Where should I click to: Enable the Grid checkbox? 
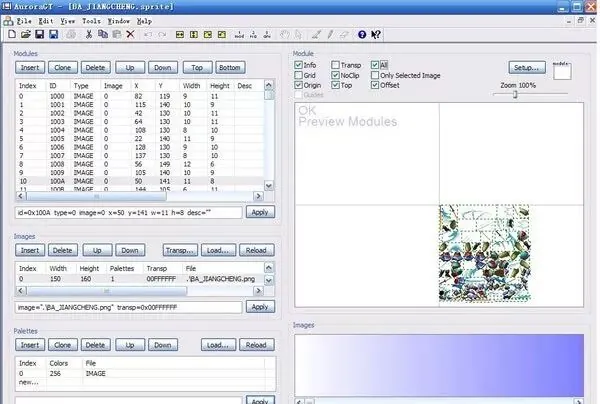(298, 75)
